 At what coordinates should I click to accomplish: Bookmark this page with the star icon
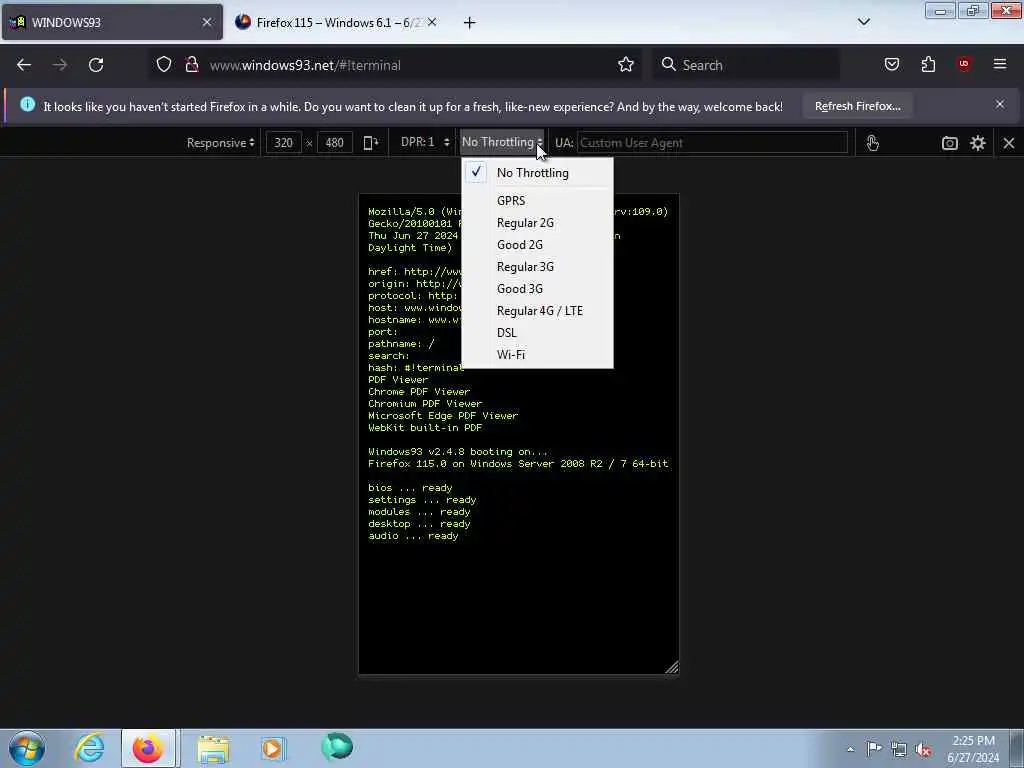pos(626,65)
